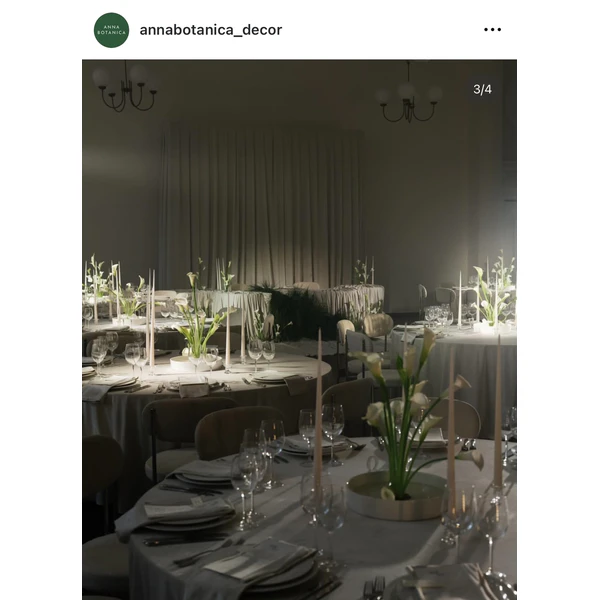The width and height of the screenshot is (600, 600).
Task: Click the spotlit centerpiece on the far-right table
Action: click(492, 293)
